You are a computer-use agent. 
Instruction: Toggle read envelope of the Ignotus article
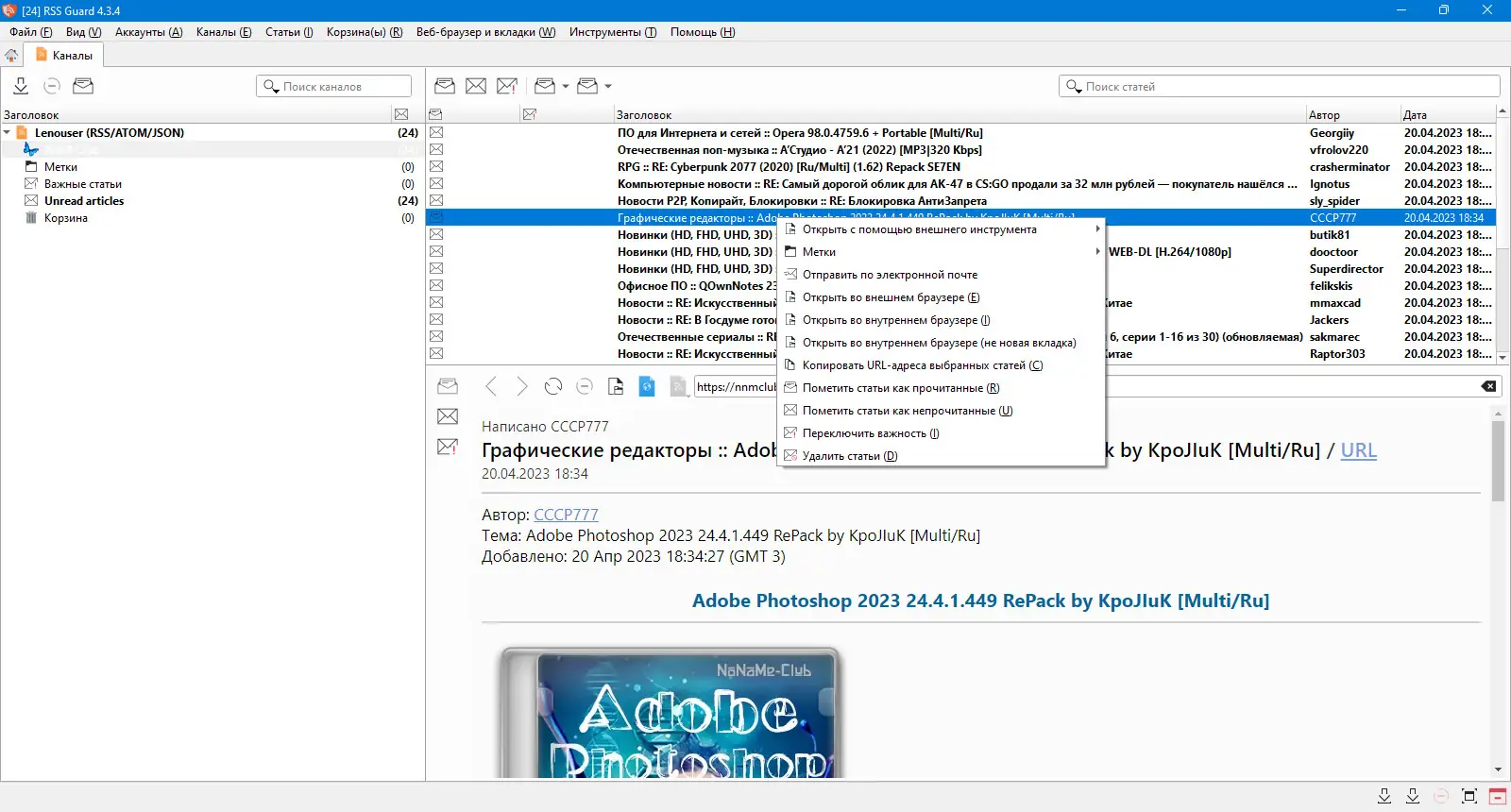click(436, 184)
